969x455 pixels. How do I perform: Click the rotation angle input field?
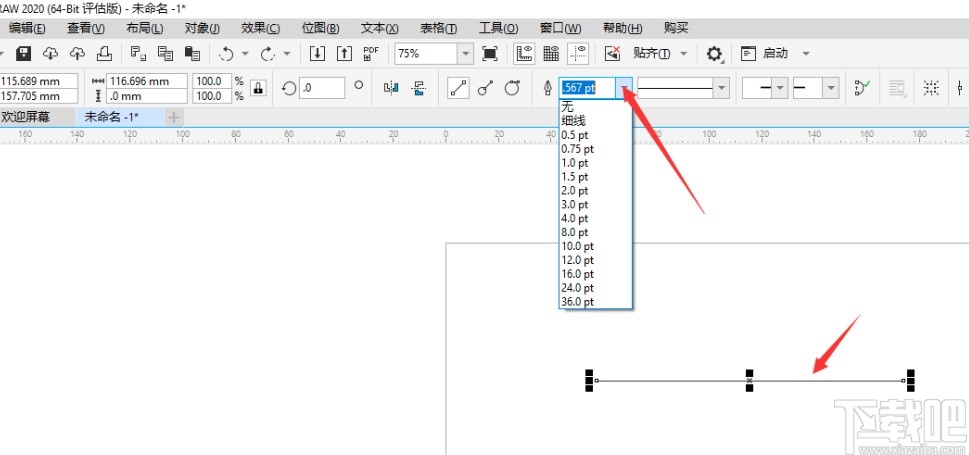pyautogui.click(x=322, y=88)
